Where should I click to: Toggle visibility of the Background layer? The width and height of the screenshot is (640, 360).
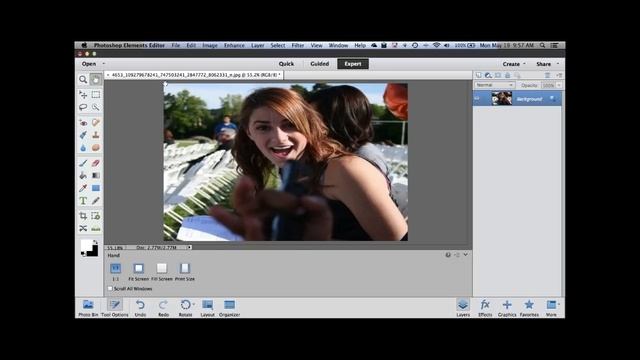477,99
